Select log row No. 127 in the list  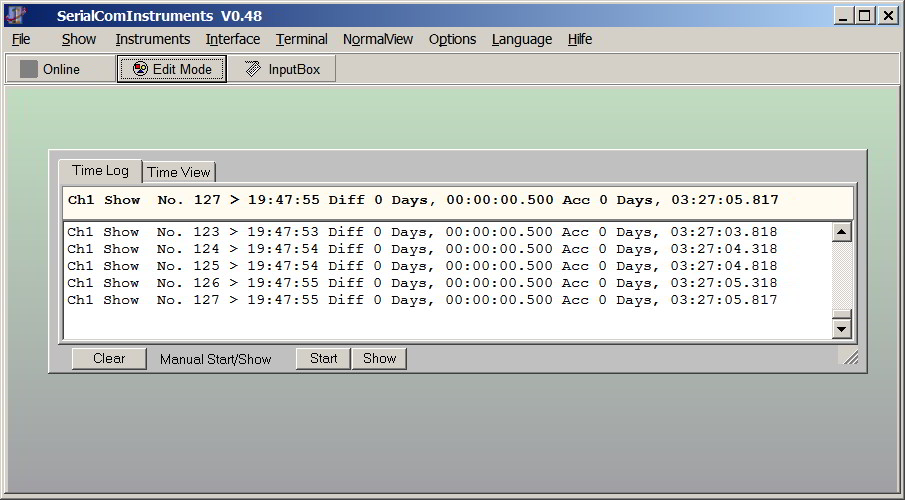(422, 300)
